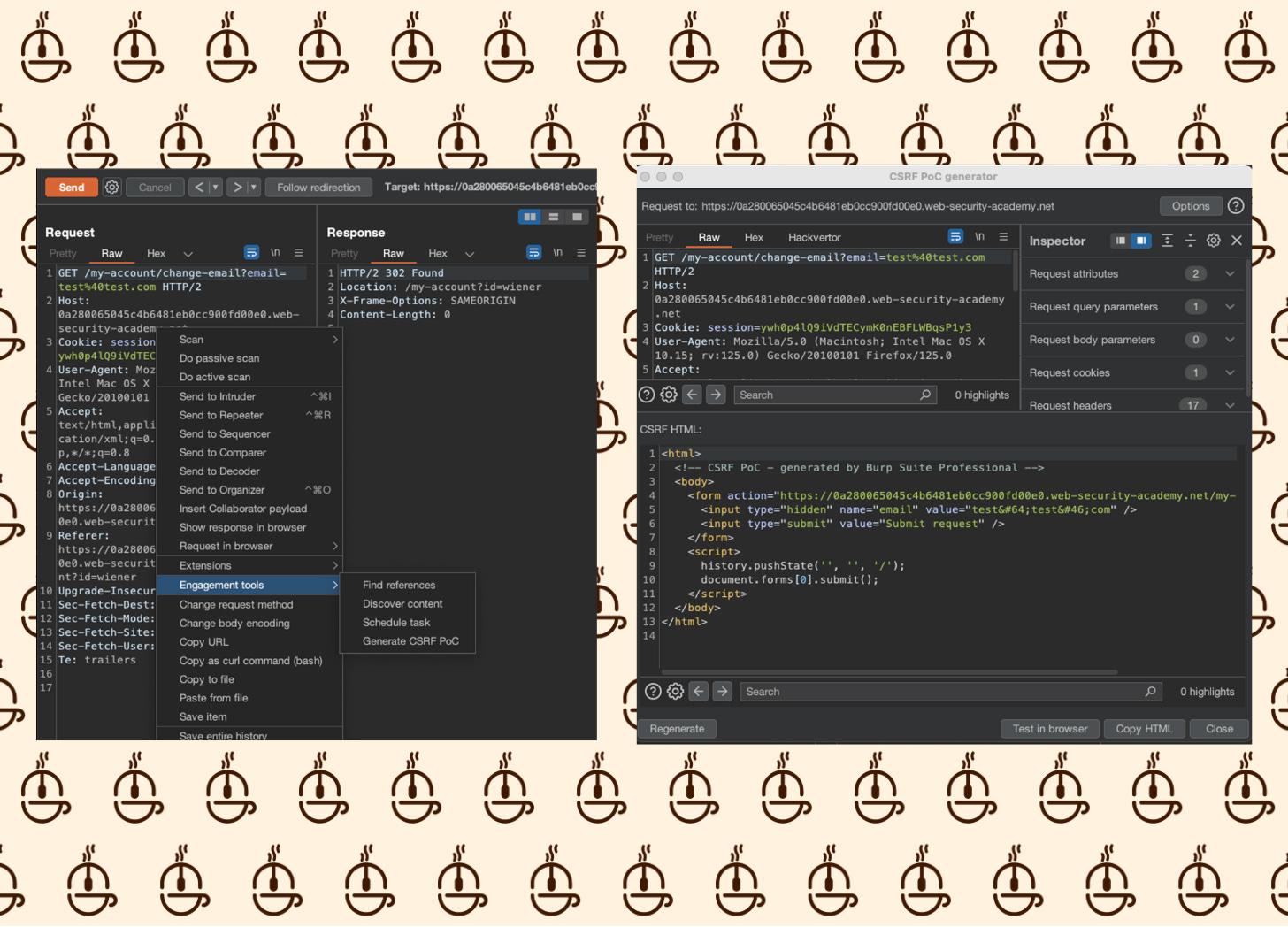
Task: Expand the Scan submenu arrow
Action: (334, 340)
